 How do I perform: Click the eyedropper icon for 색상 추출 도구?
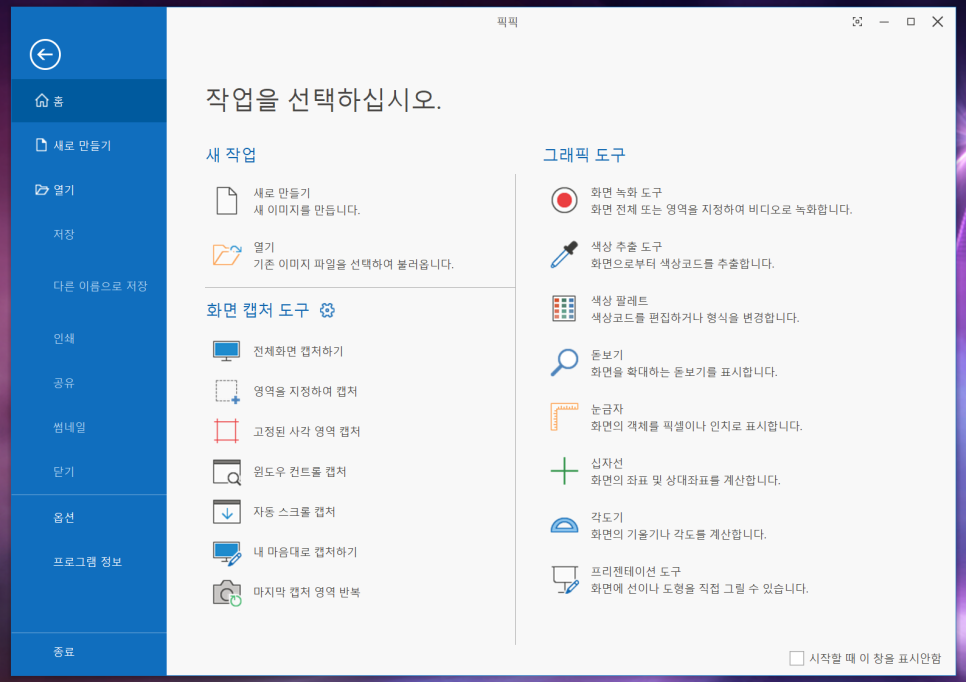(x=564, y=254)
